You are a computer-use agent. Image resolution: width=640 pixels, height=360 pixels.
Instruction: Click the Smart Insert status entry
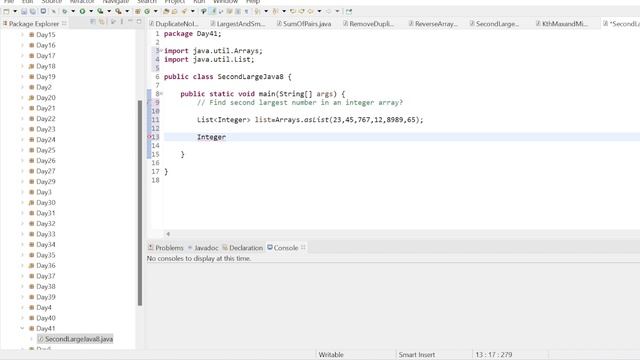click(x=416, y=355)
